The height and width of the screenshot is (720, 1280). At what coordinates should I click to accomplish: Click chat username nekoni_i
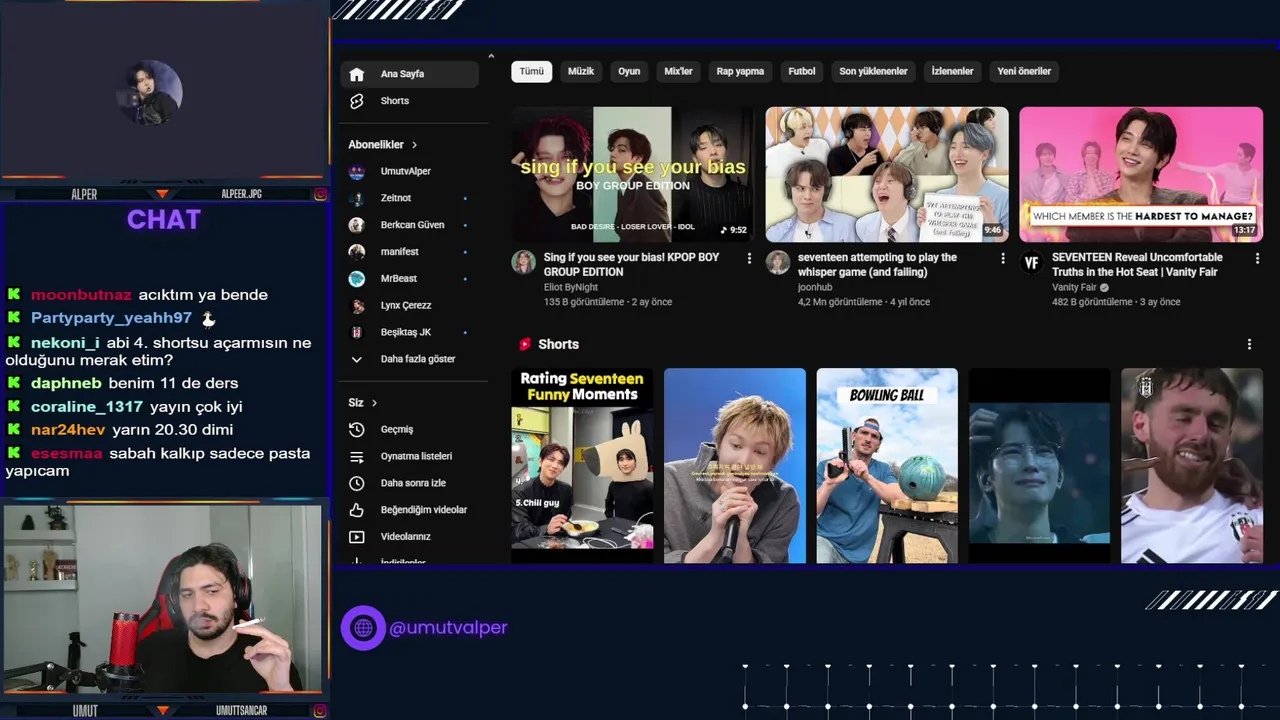(x=65, y=343)
